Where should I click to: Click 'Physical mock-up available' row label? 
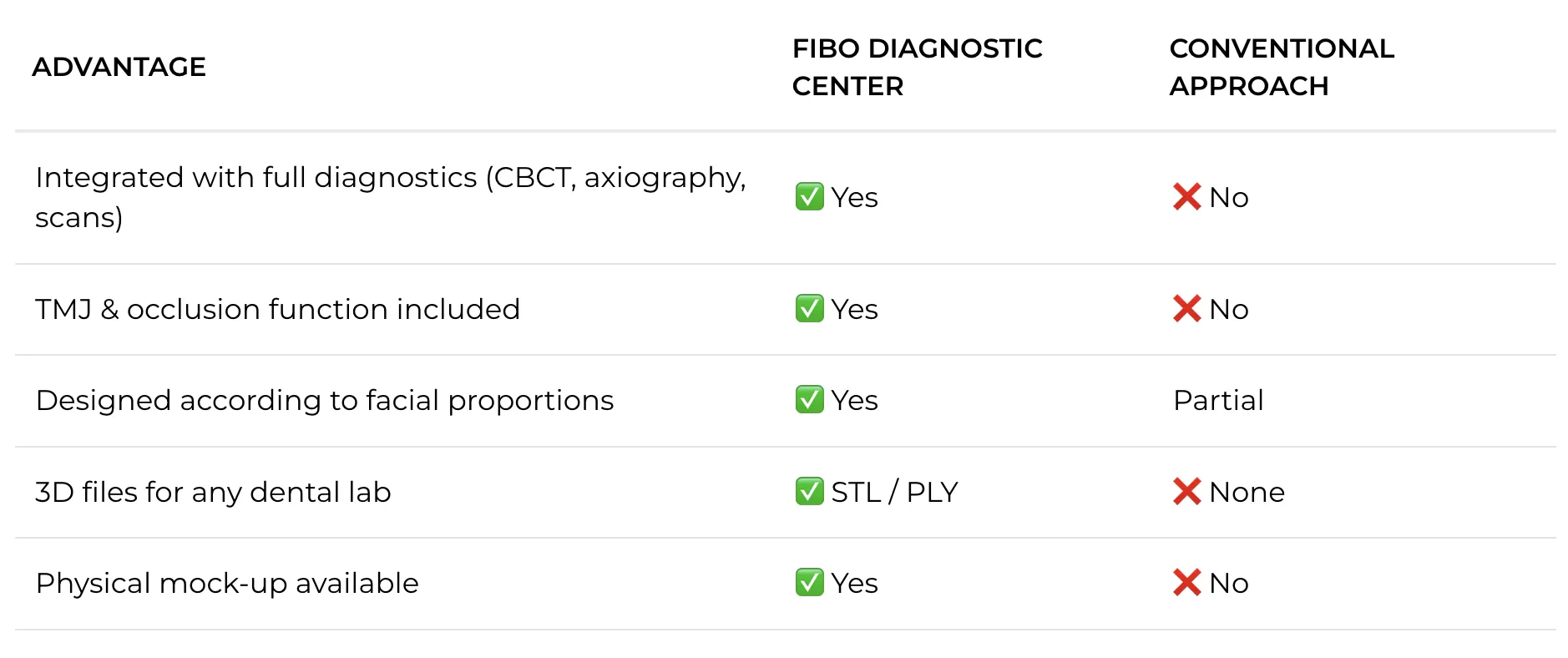(x=227, y=583)
